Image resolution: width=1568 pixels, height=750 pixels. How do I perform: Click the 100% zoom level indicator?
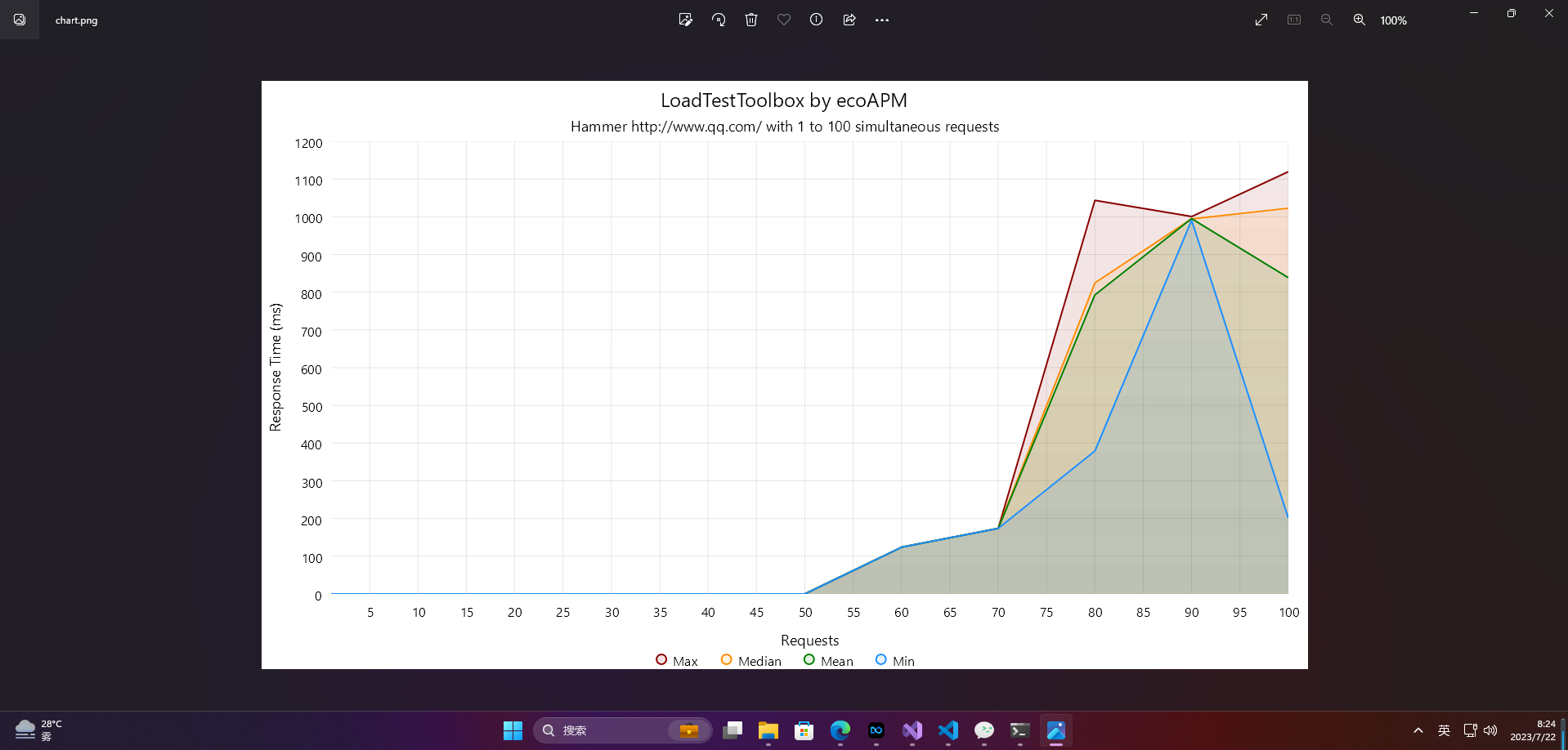1394,20
